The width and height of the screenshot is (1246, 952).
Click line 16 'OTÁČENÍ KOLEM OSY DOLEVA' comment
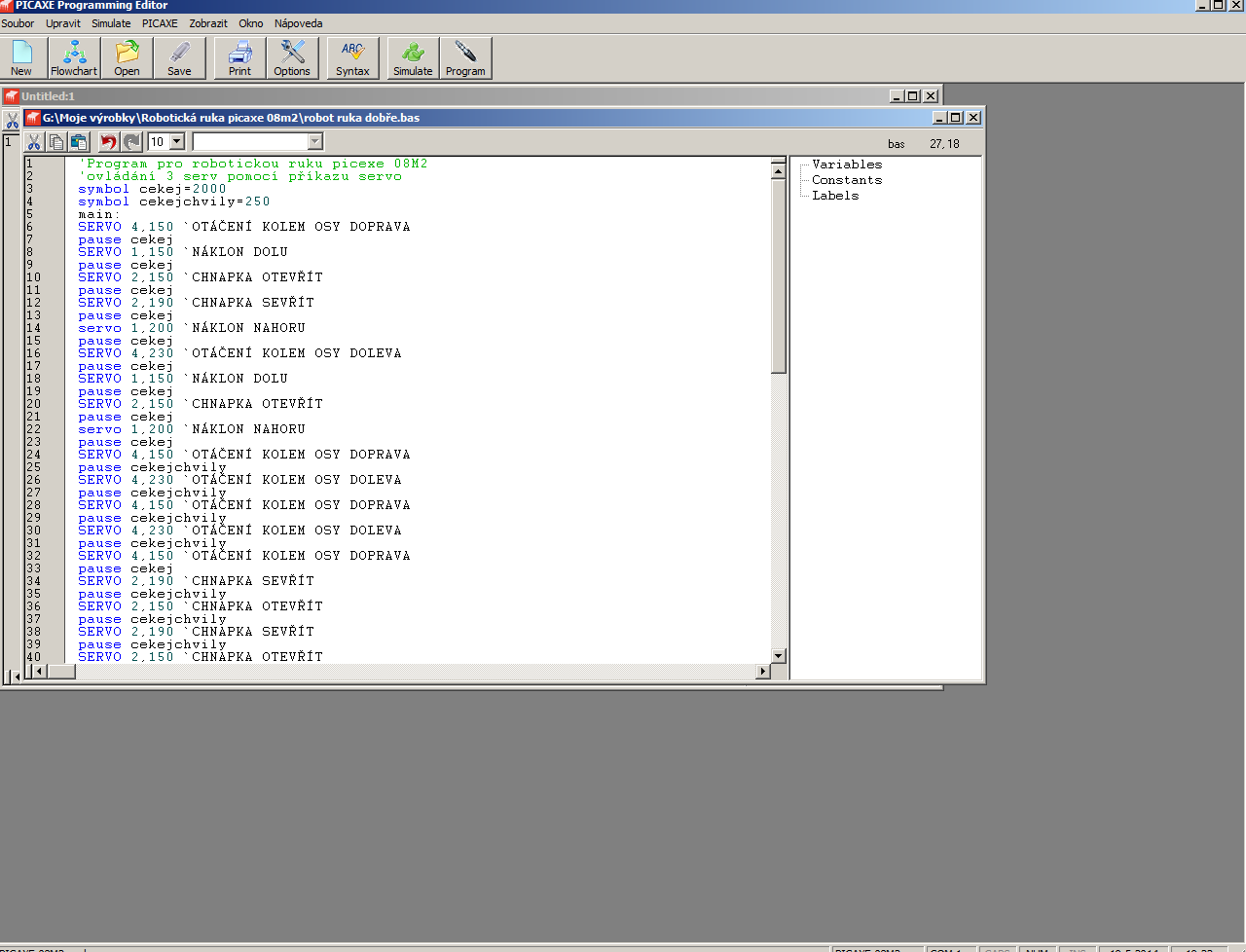292,353
